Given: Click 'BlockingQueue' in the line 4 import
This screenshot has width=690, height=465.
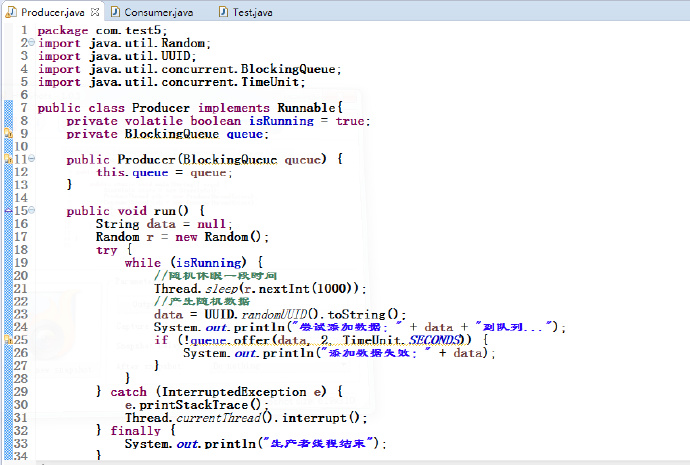Looking at the screenshot, I should point(288,69).
